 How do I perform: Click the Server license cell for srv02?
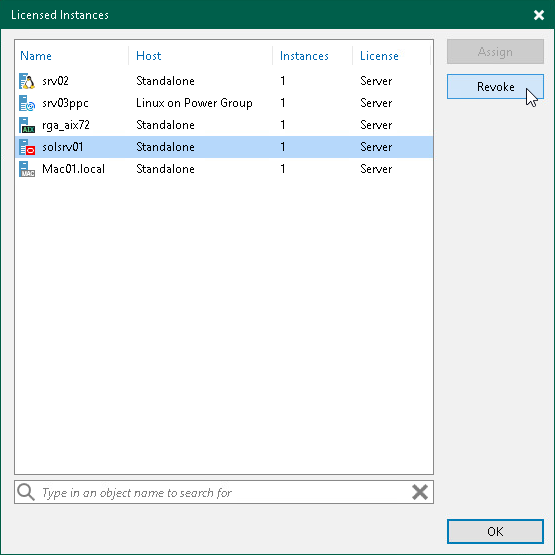pos(376,81)
